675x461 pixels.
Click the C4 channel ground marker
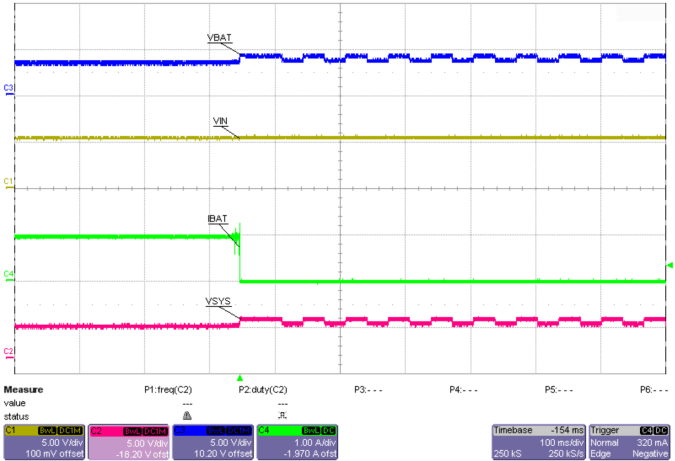click(9, 275)
